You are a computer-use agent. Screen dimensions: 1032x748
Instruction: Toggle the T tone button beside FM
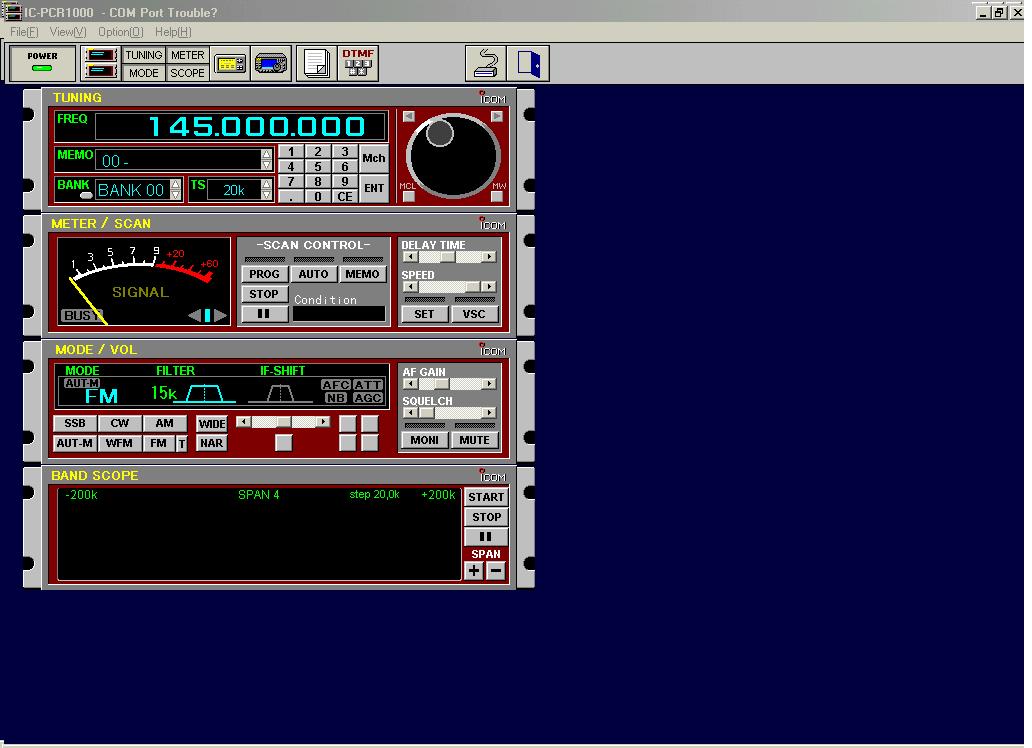point(182,444)
